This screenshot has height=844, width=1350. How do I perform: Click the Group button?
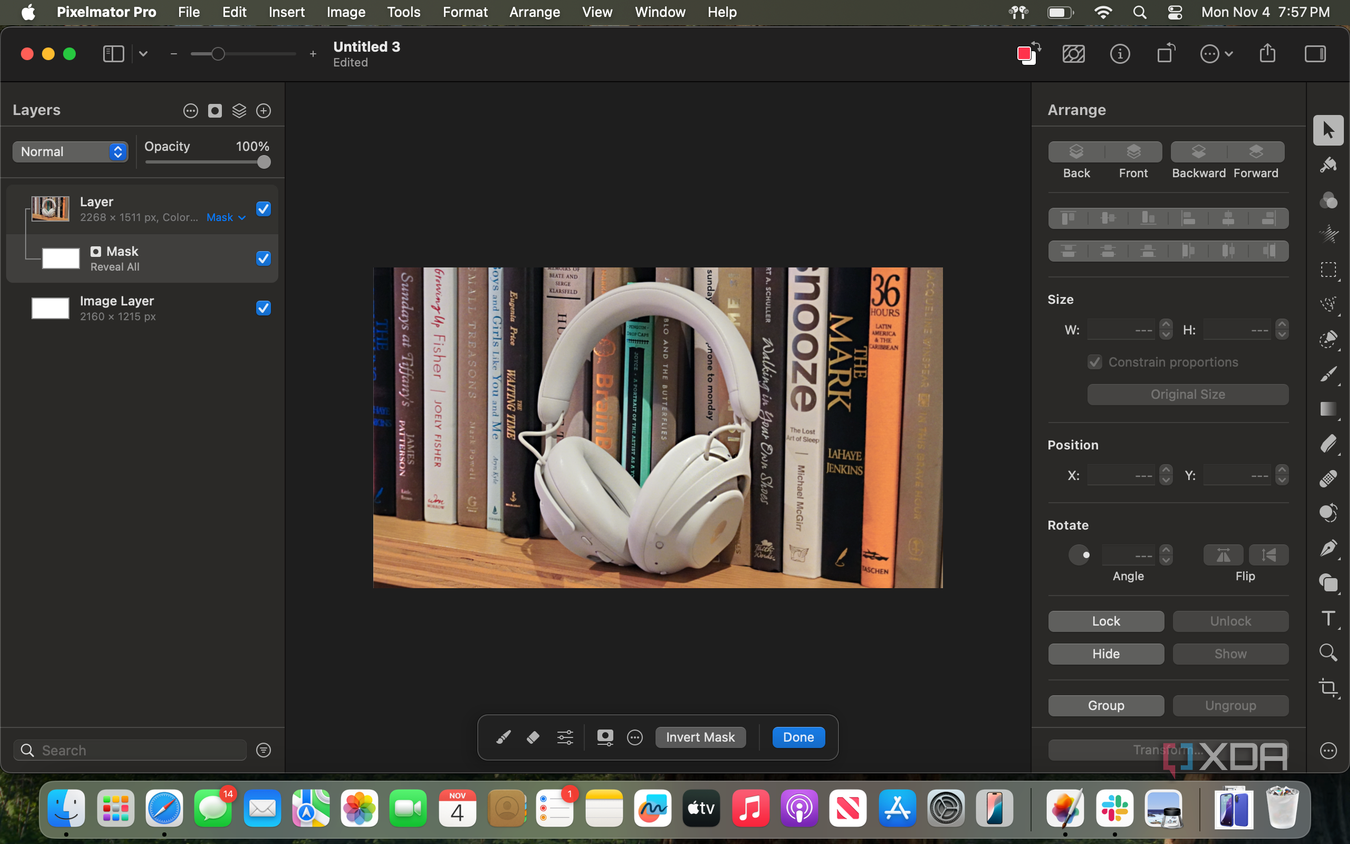click(x=1106, y=705)
